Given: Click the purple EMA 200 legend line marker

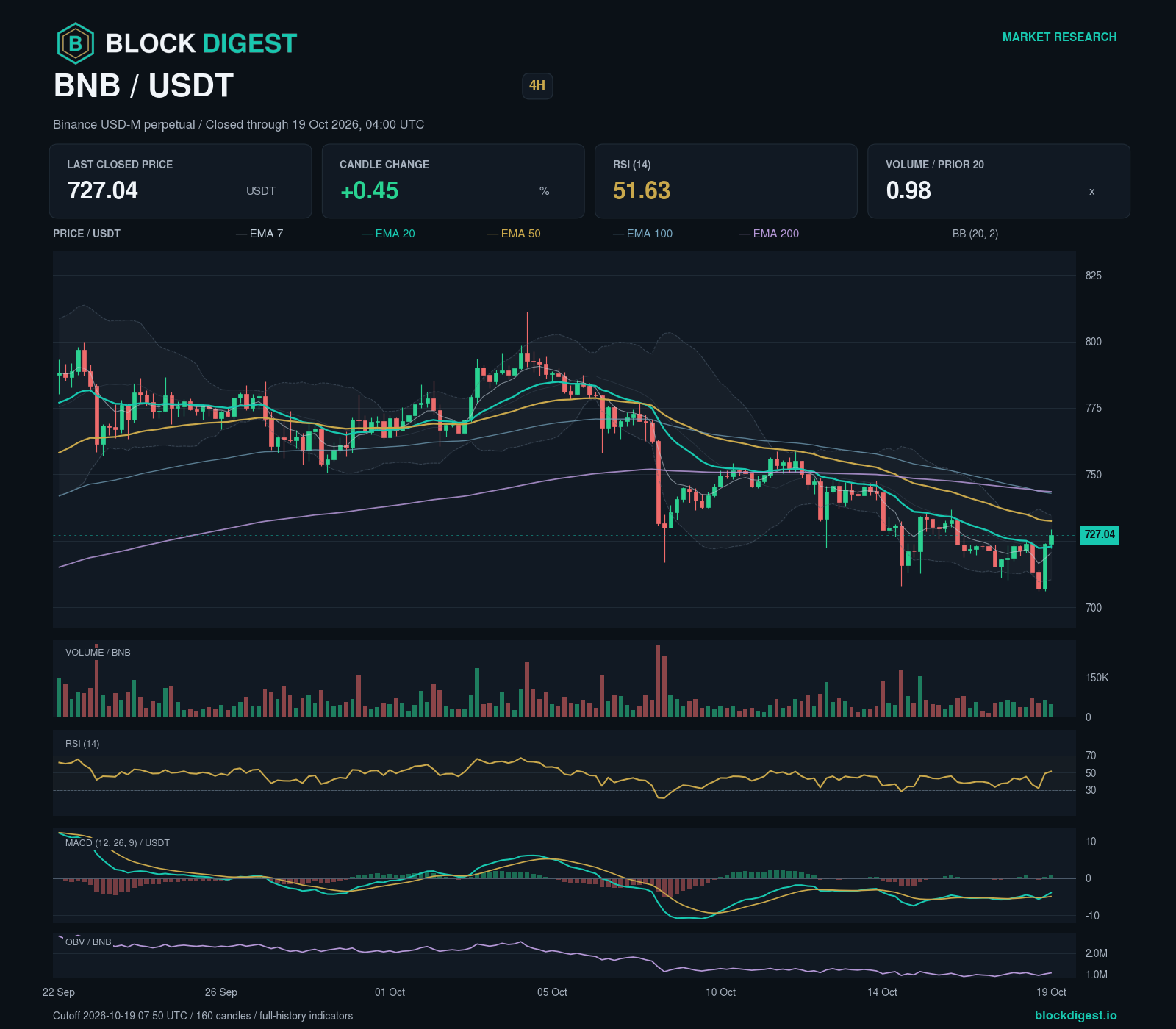Looking at the screenshot, I should pyautogui.click(x=745, y=234).
